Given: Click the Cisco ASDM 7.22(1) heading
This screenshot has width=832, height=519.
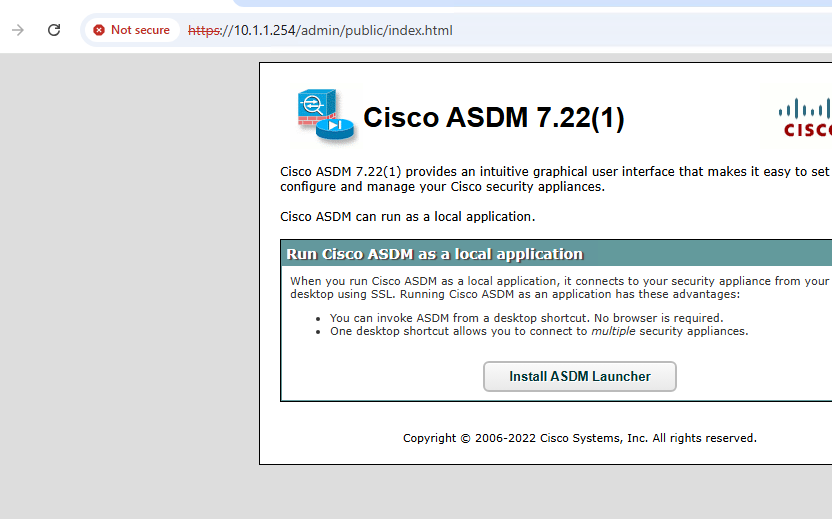Looking at the screenshot, I should 493,117.
